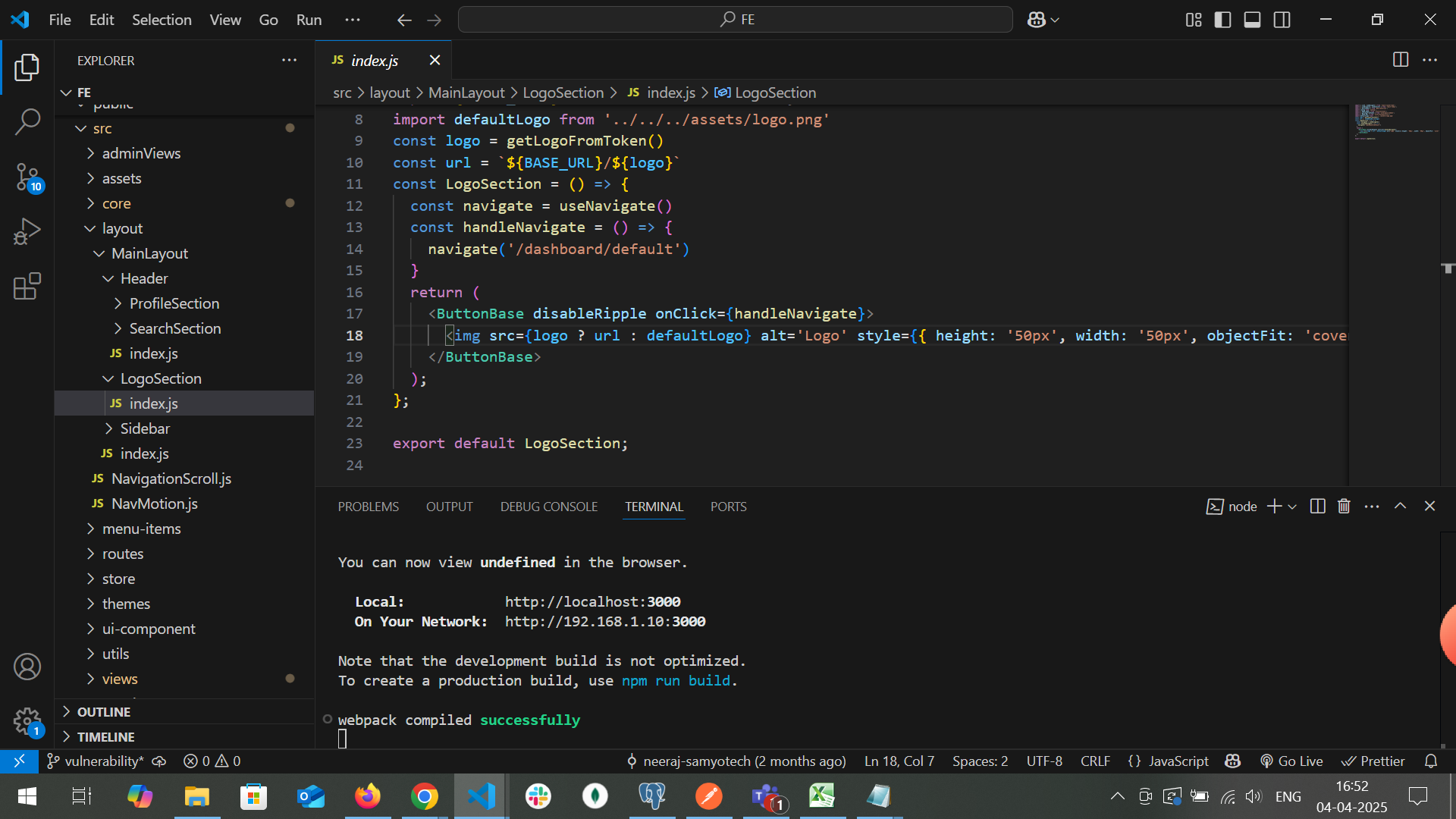
Task: Toggle Secondary Side Bar visibility
Action: tap(1282, 20)
